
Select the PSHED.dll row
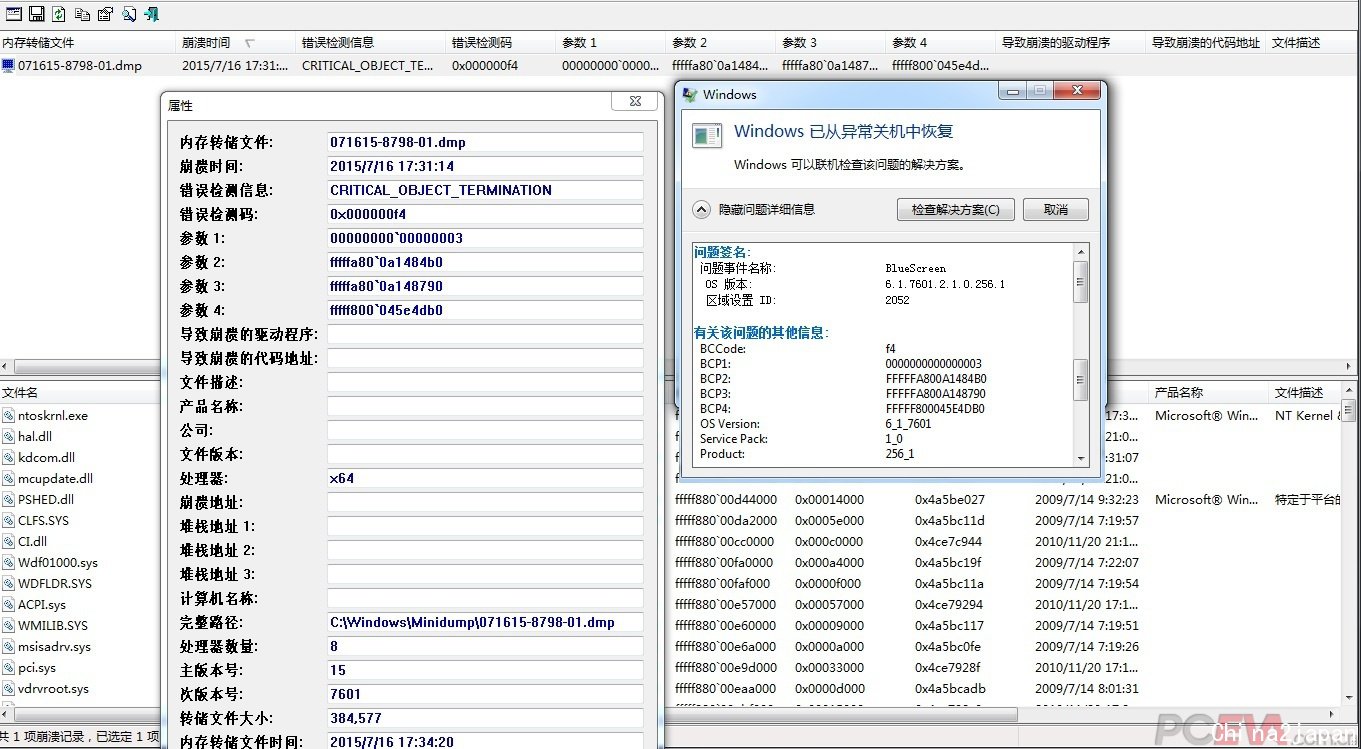coord(80,500)
